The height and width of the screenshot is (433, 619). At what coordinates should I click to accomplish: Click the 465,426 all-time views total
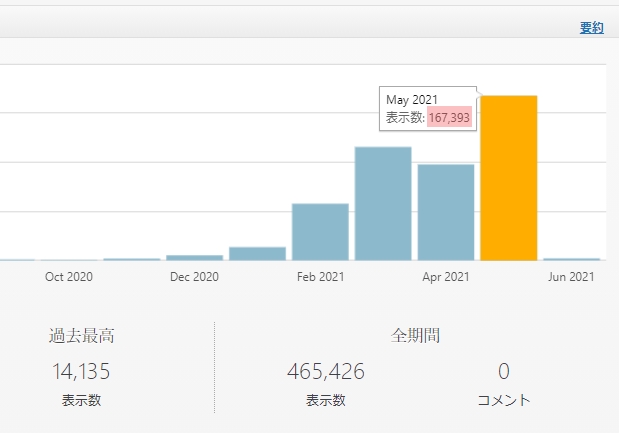click(x=326, y=372)
